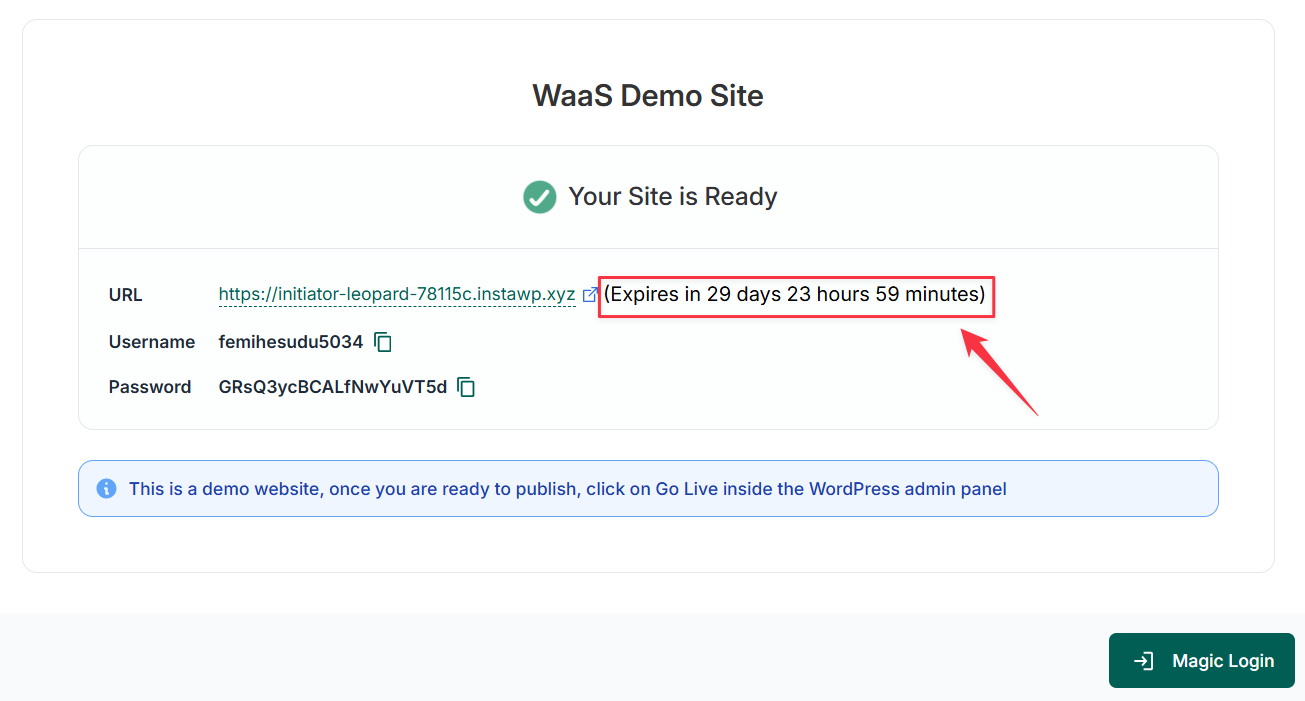Click the external link icon beside the URL

click(x=590, y=294)
